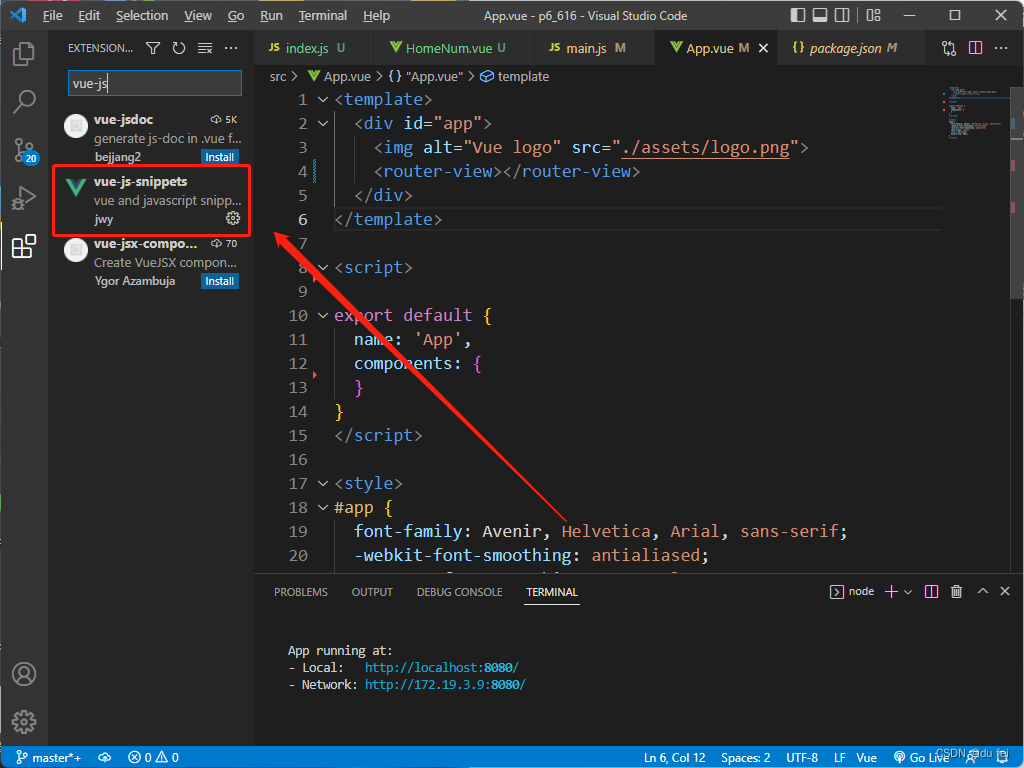Switch to the HomeNum.vue editor tab
This screenshot has height=768, width=1024.
[448, 48]
